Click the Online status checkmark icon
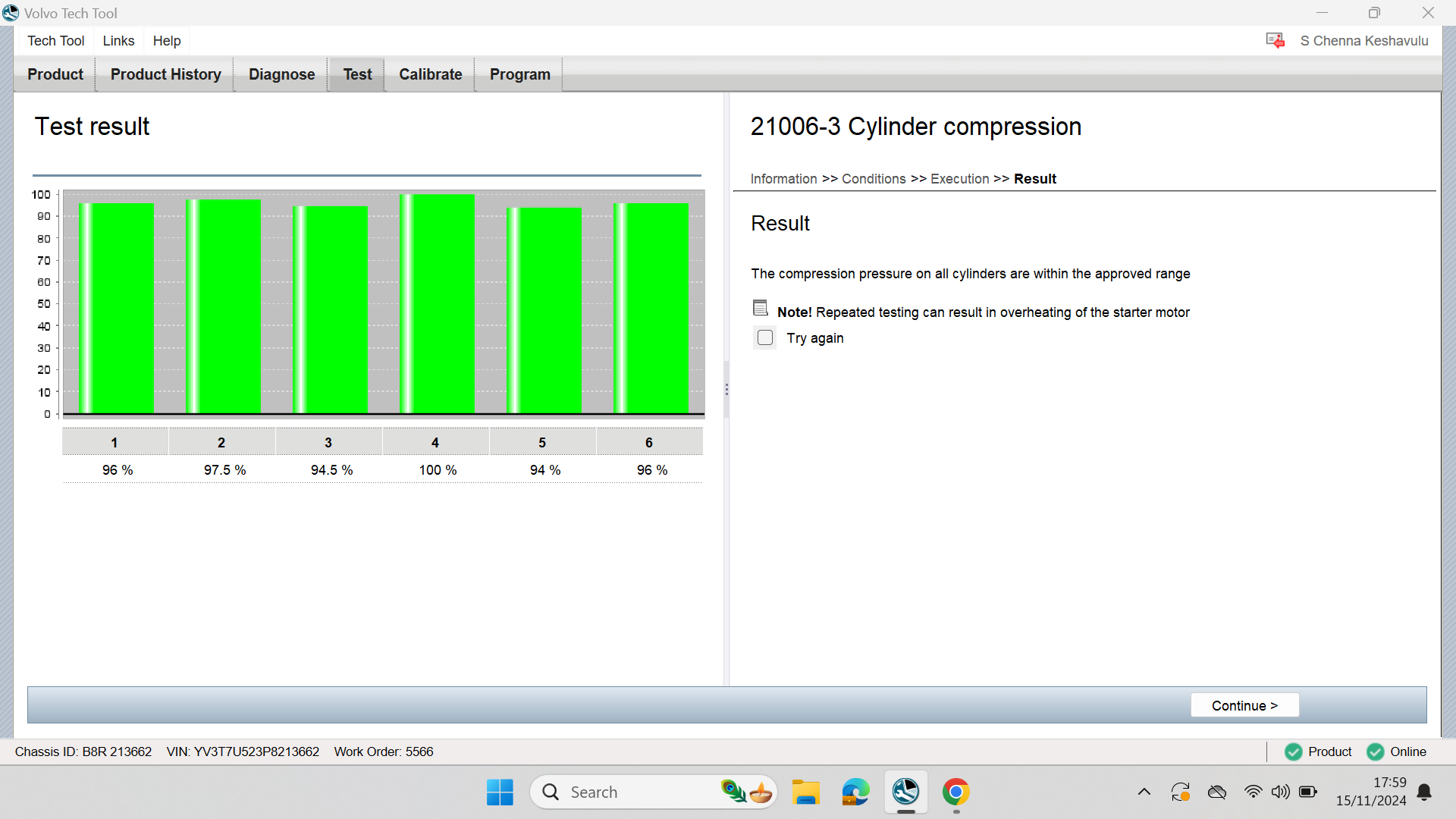 click(x=1376, y=752)
